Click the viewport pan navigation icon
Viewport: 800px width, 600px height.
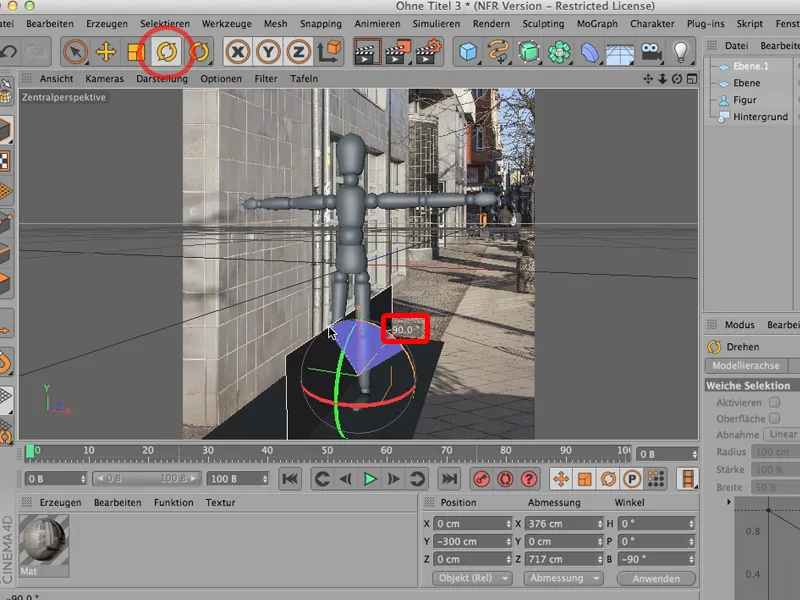point(648,79)
